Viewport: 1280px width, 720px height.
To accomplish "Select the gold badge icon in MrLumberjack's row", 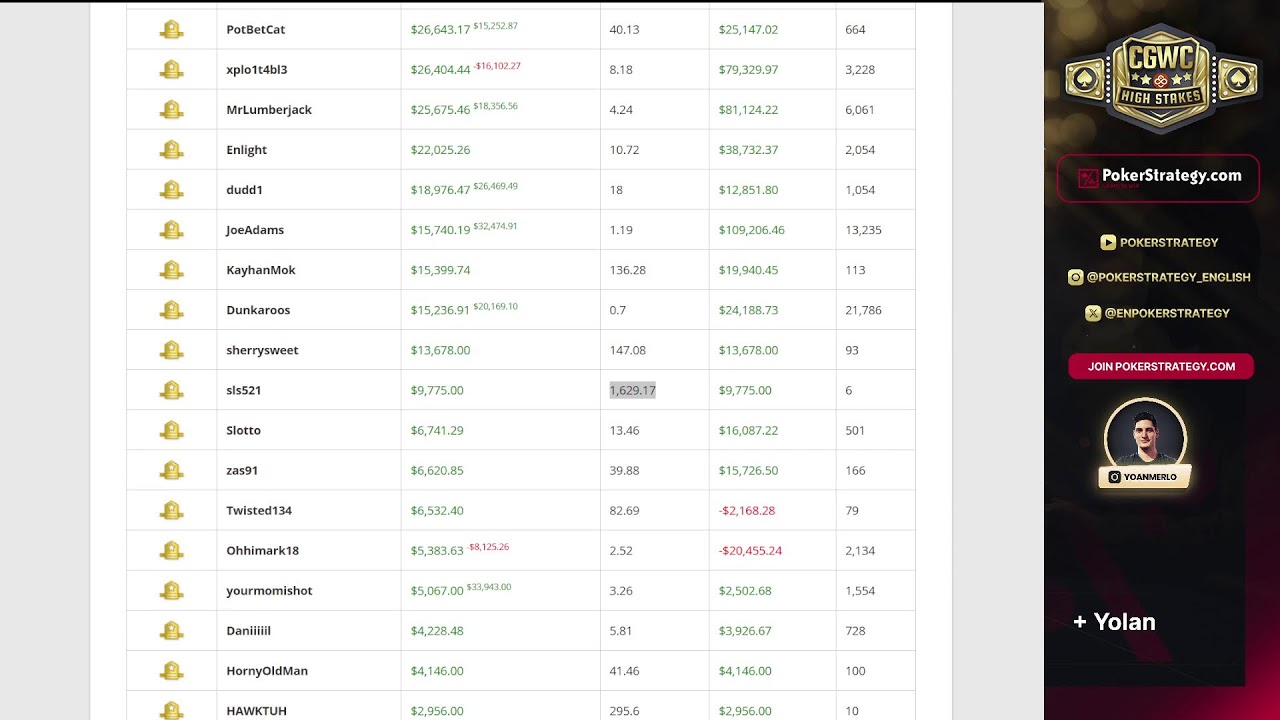I will (x=172, y=110).
